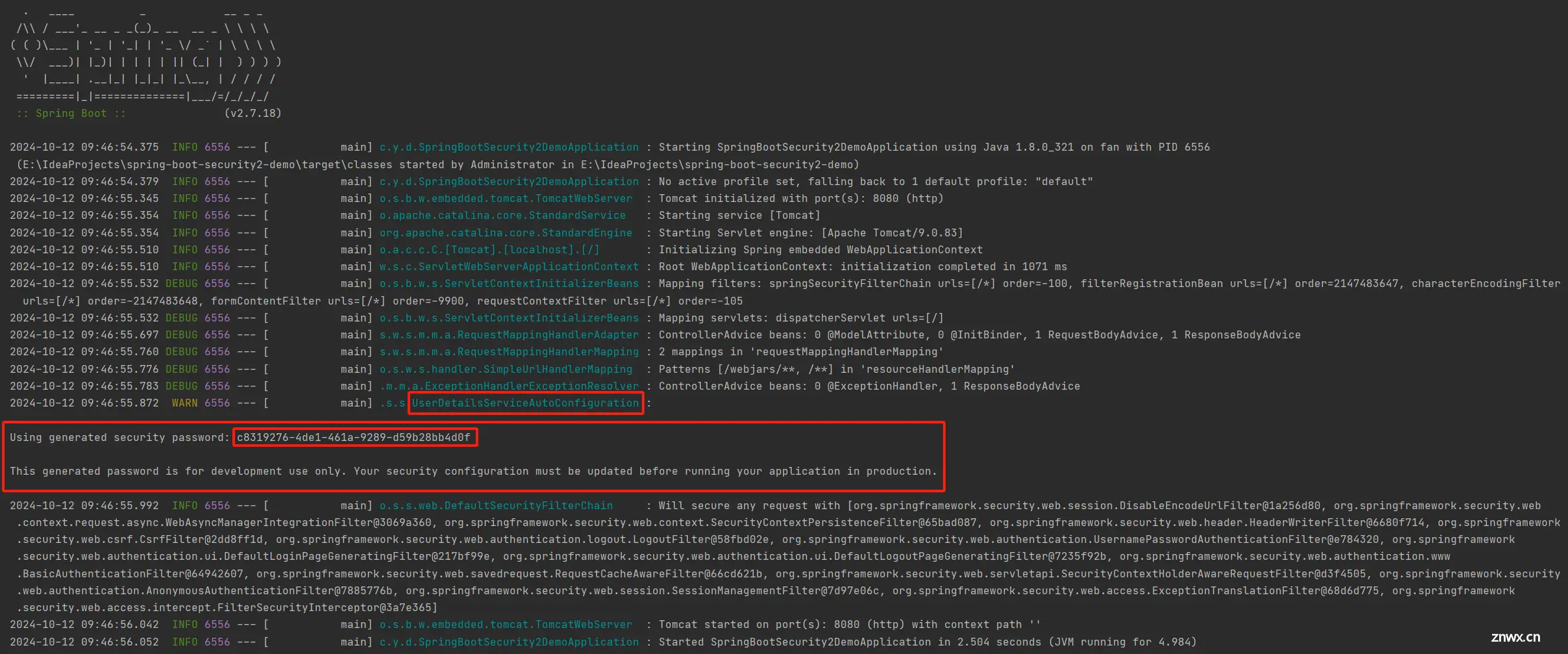Click "Patterns [/webjars/**, /**] in 'resourceHandlerMapping'" message

tap(837, 370)
